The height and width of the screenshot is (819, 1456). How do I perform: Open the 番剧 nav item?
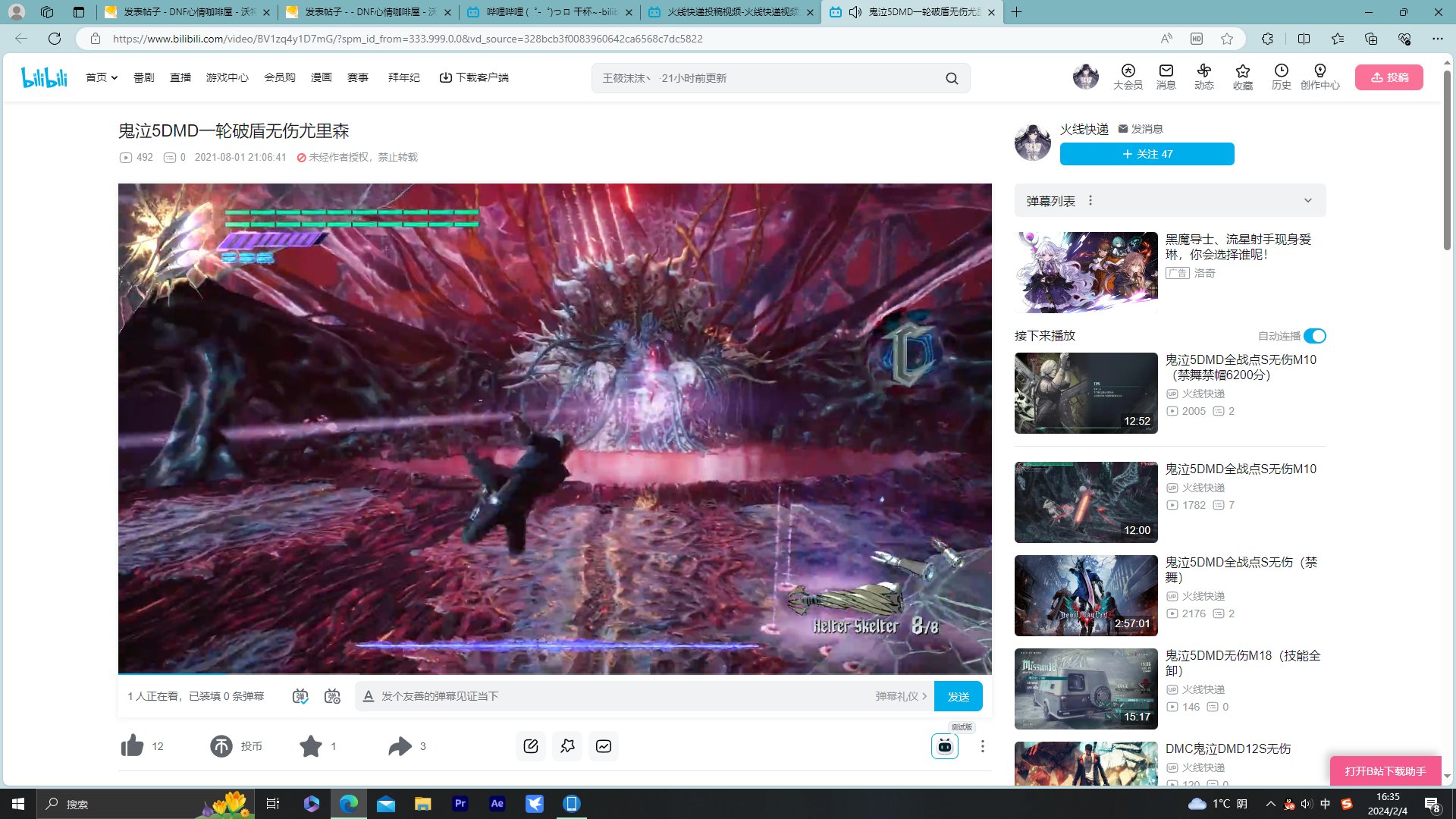[x=143, y=77]
